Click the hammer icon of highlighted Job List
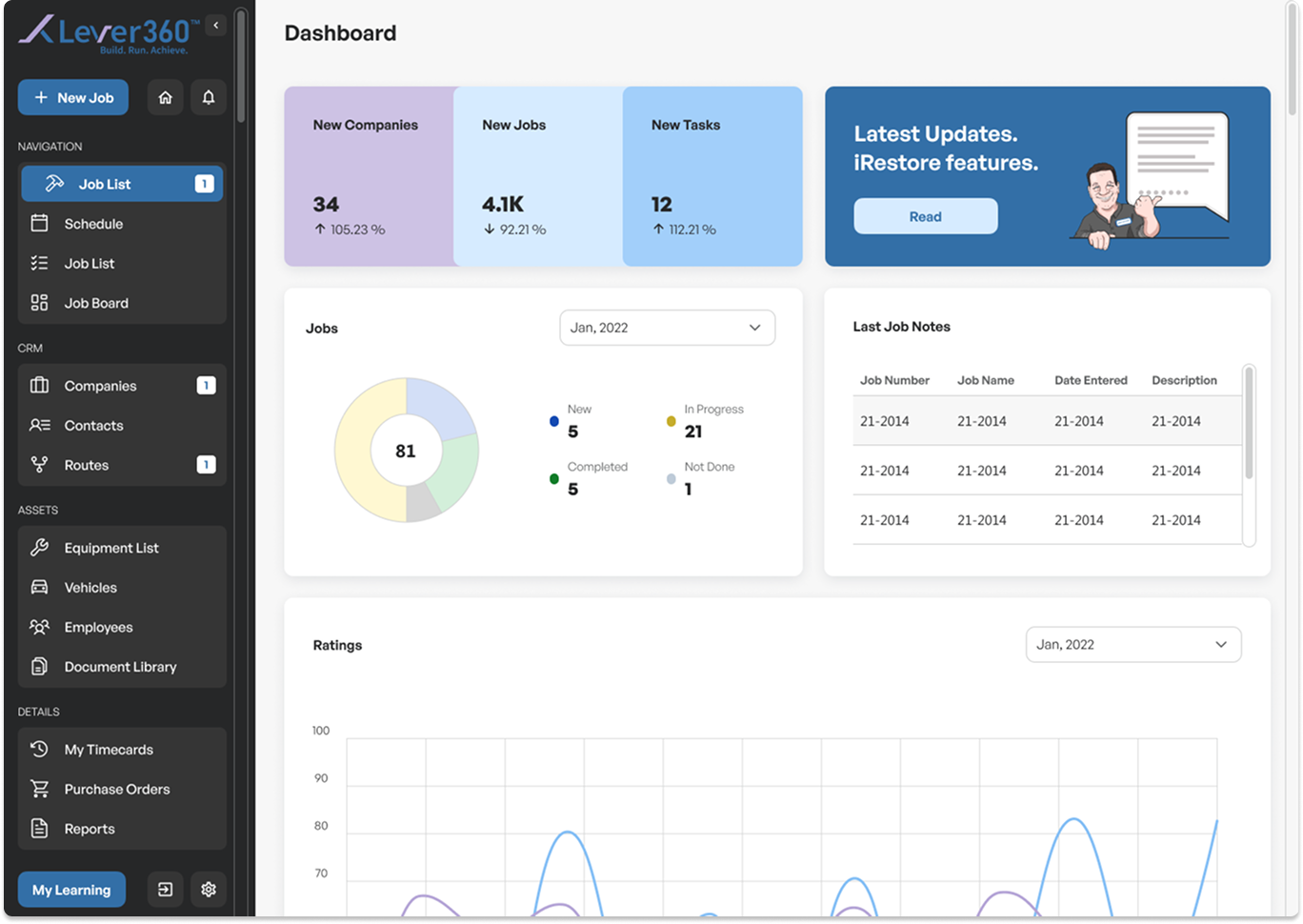The image size is (1303, 924). pos(54,184)
